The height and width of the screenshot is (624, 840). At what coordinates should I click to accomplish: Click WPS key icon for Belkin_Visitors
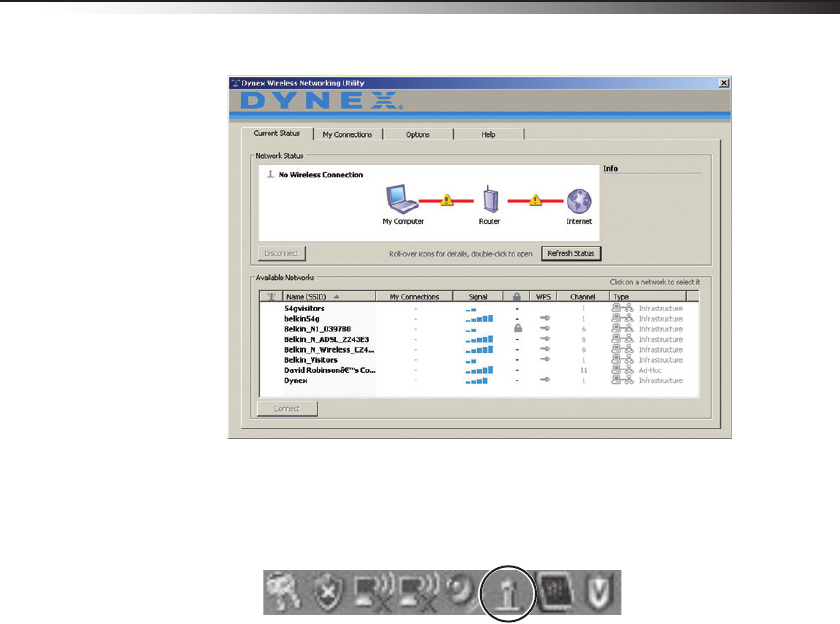click(x=545, y=359)
